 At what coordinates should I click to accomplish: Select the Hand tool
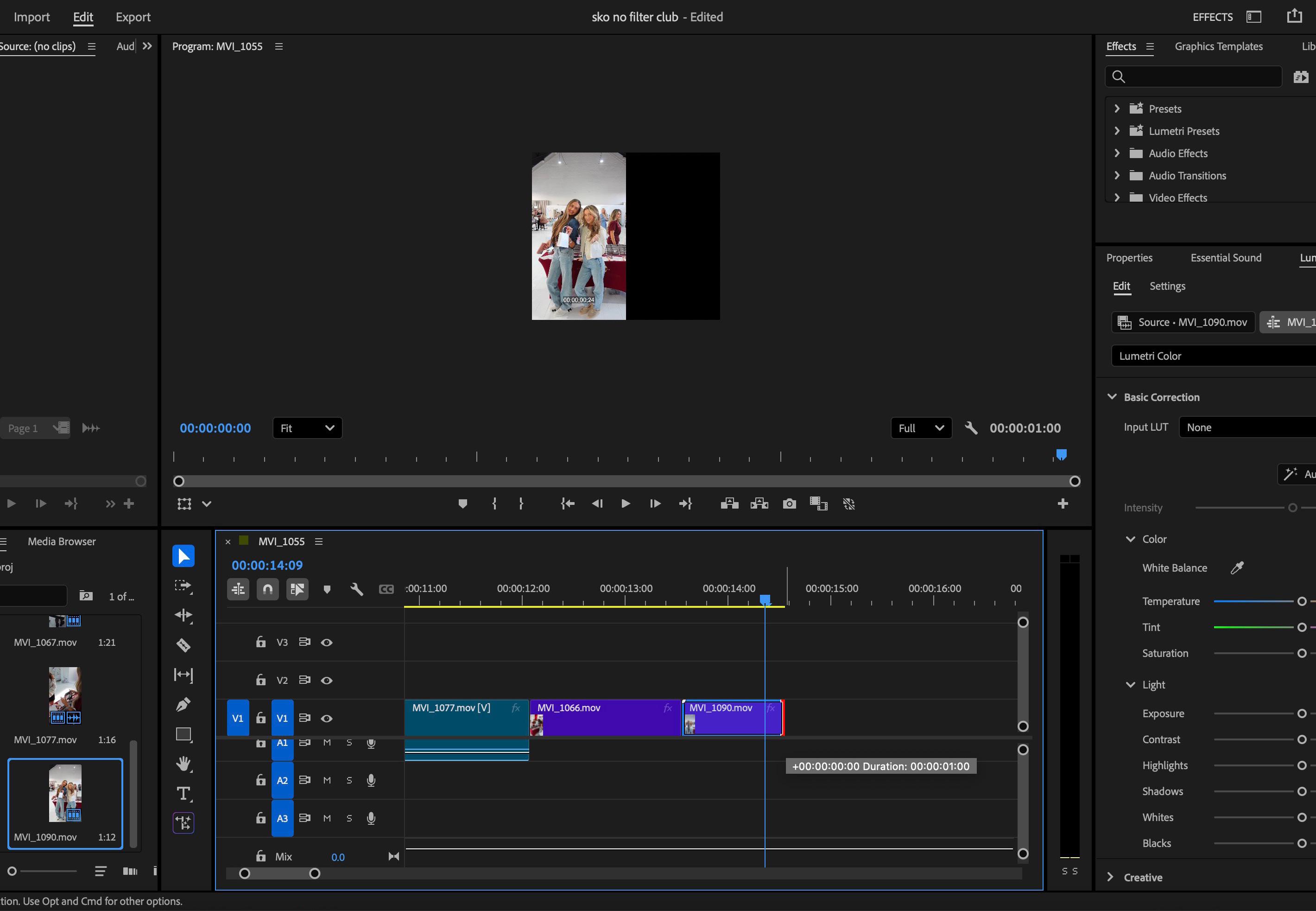coord(183,764)
